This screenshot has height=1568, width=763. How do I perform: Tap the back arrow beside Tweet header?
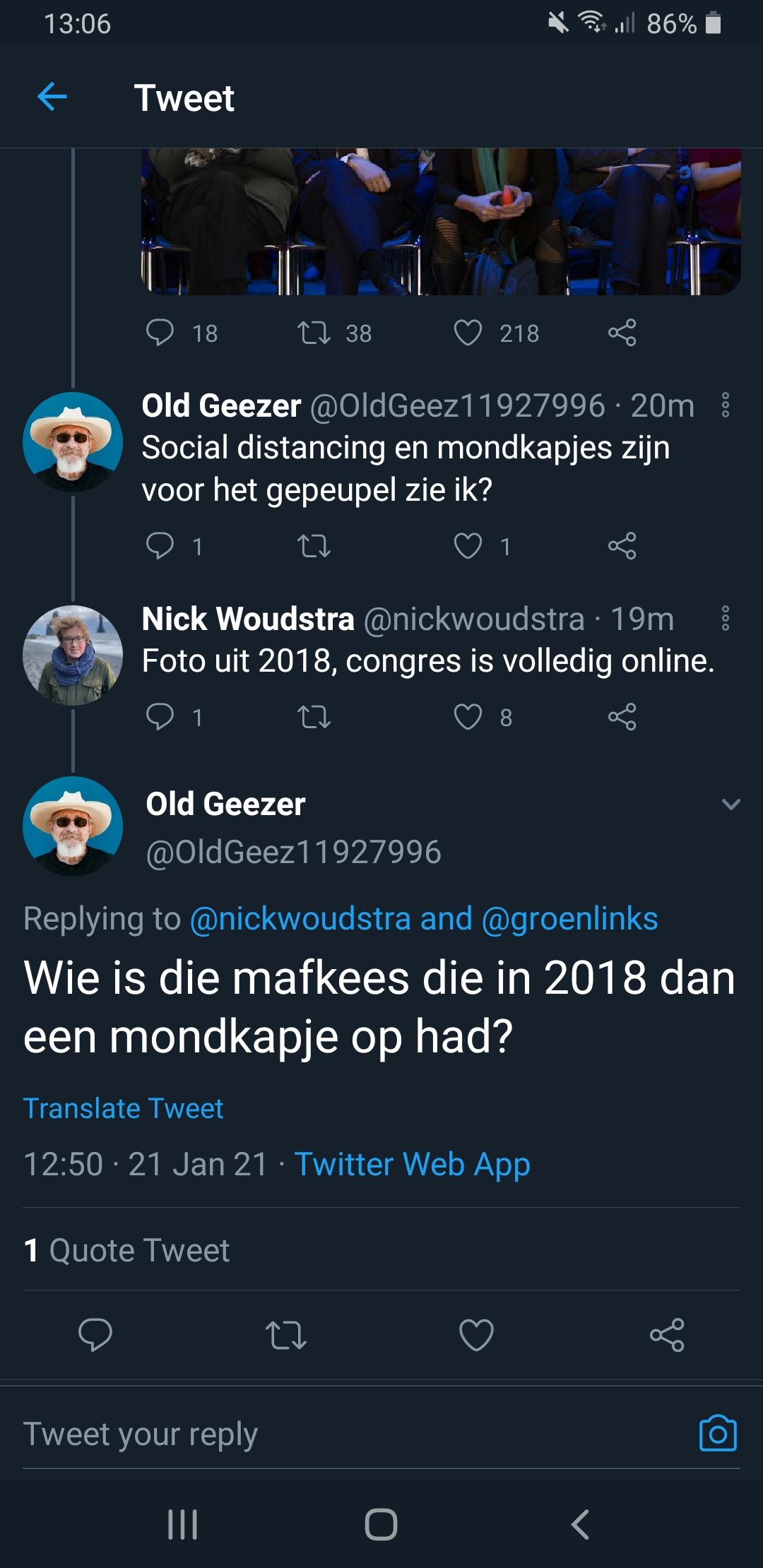[52, 97]
